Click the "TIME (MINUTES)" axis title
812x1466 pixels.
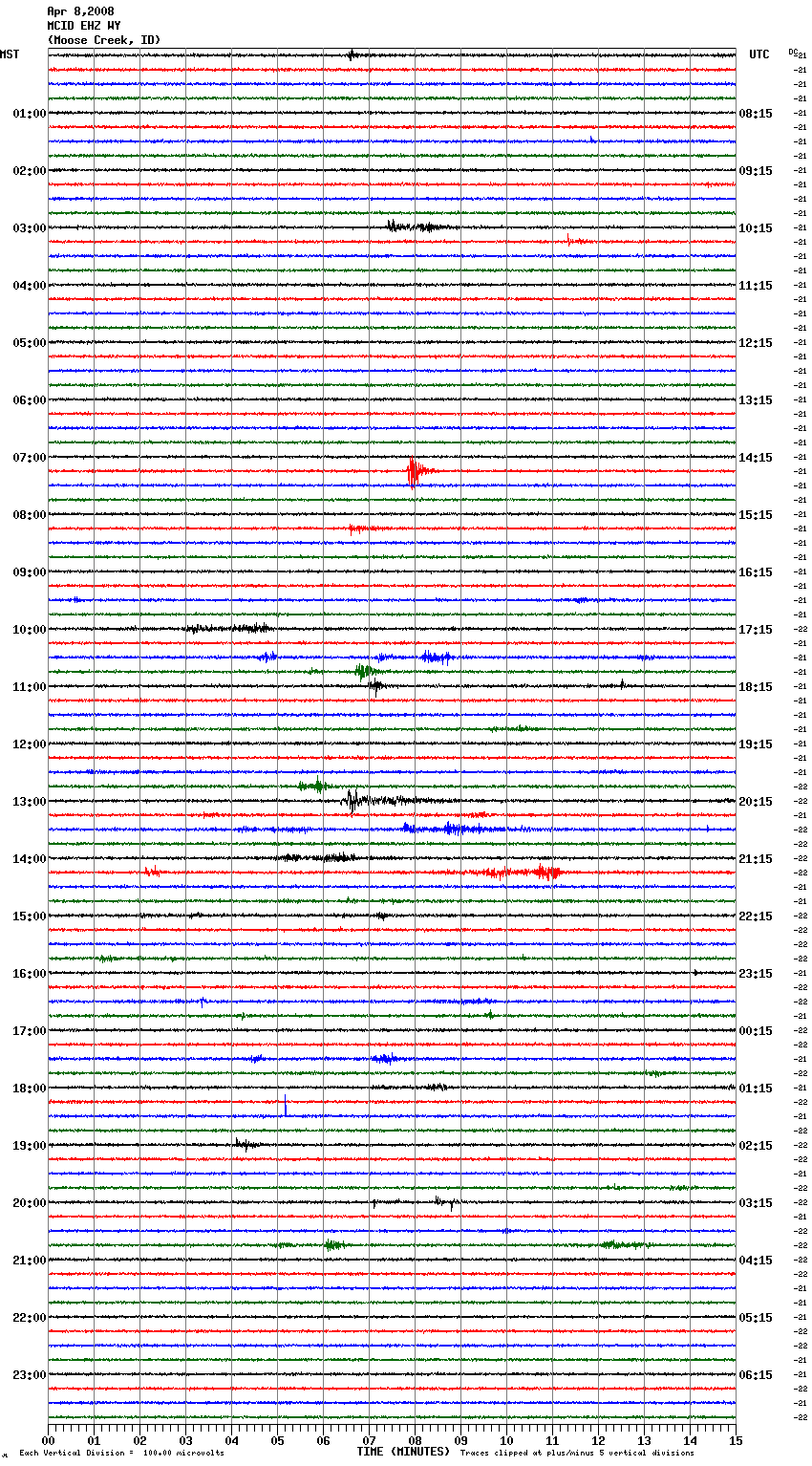[403, 1452]
